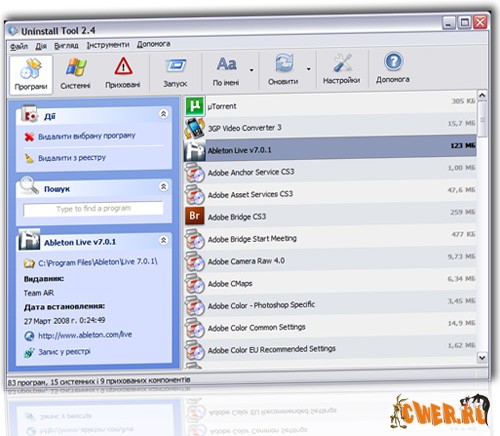This screenshot has width=500, height=436.
Task: Select µTorrent in the program list
Action: [330, 106]
